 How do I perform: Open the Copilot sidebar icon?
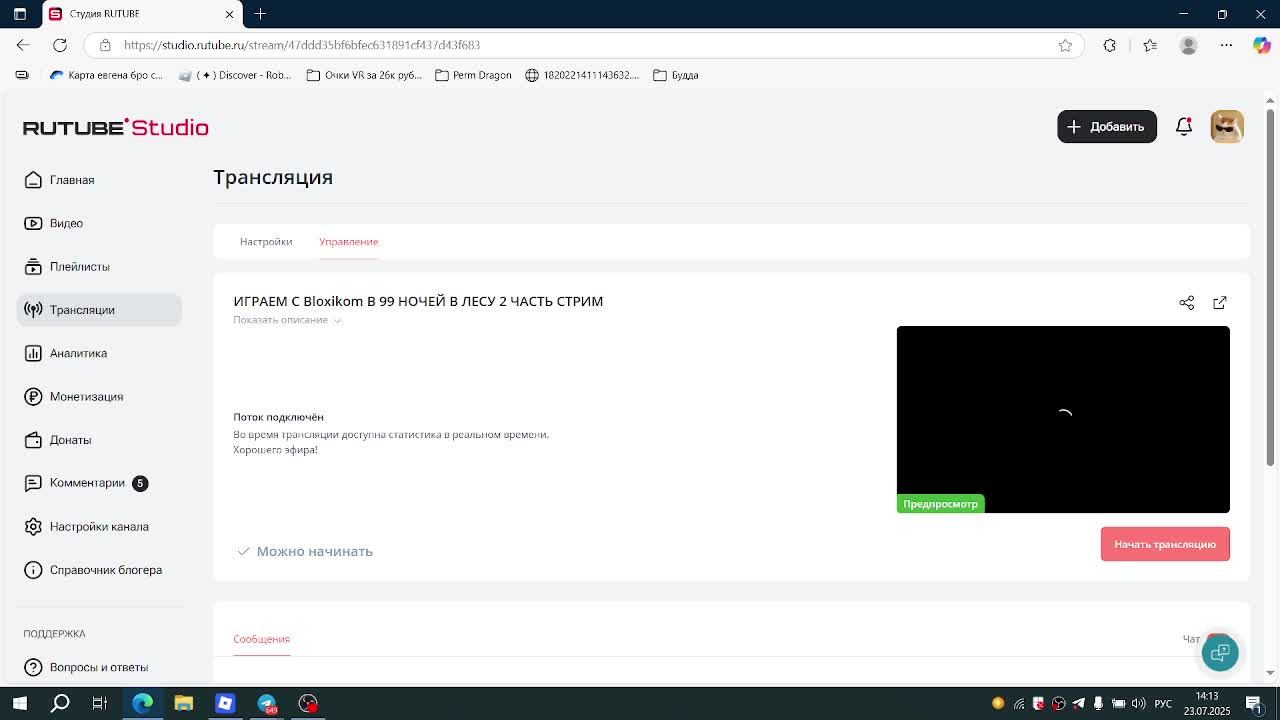click(1262, 45)
